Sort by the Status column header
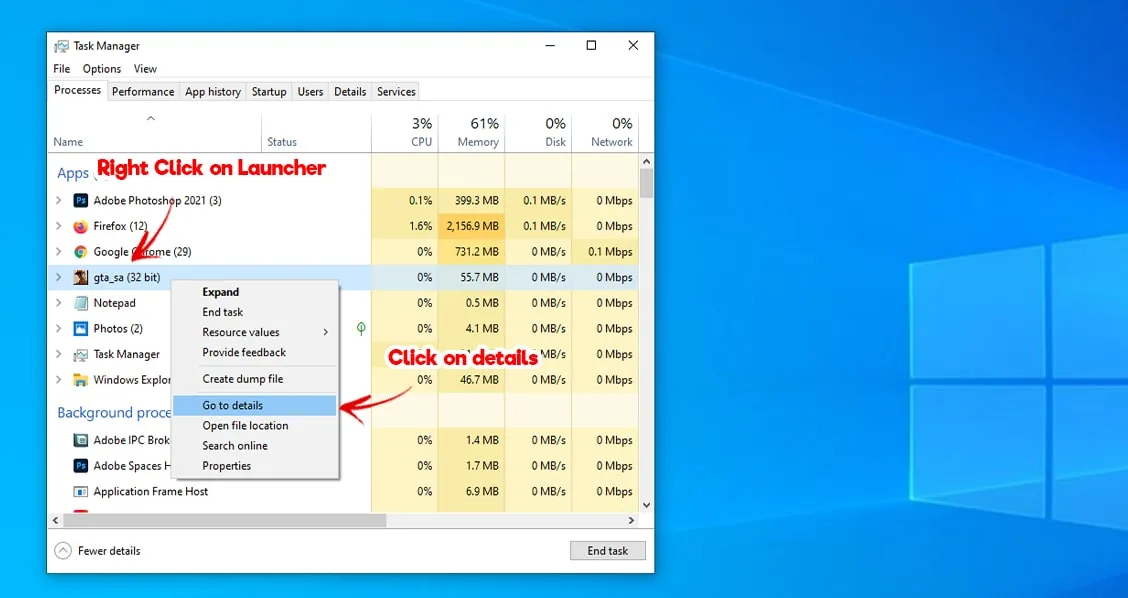This screenshot has height=598, width=1128. click(x=316, y=133)
